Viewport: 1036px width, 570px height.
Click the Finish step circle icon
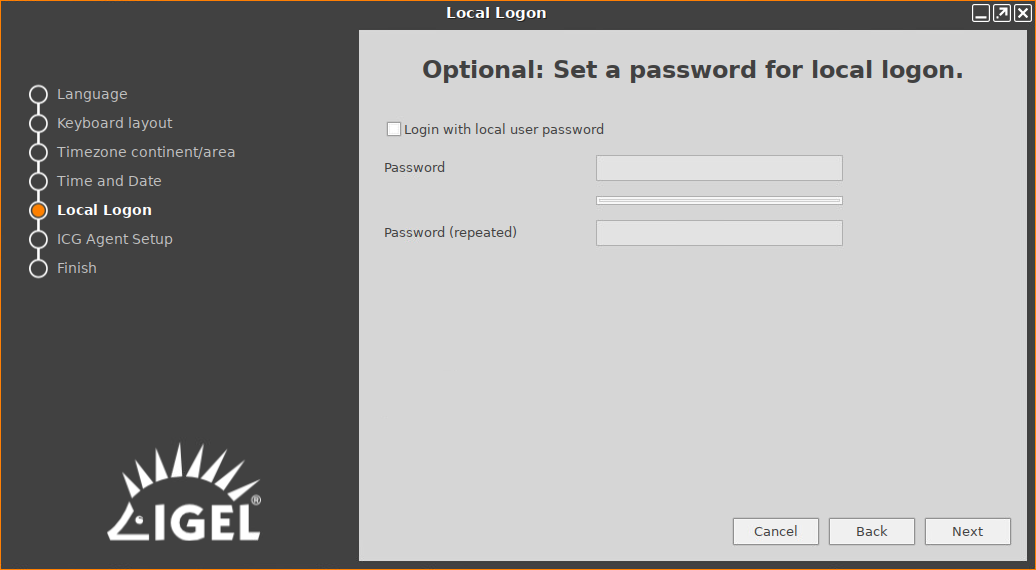coord(38,268)
